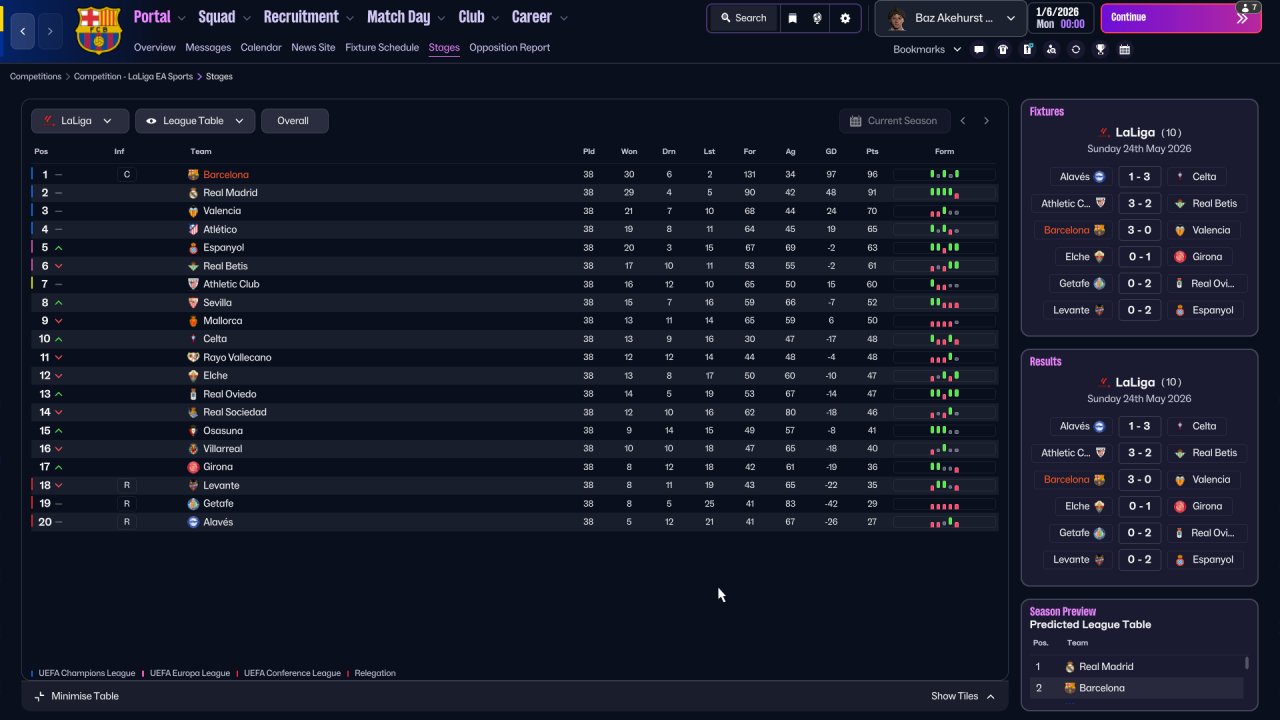Switch to the Calendar tab
Screen dimensions: 1280x720
[x=261, y=47]
